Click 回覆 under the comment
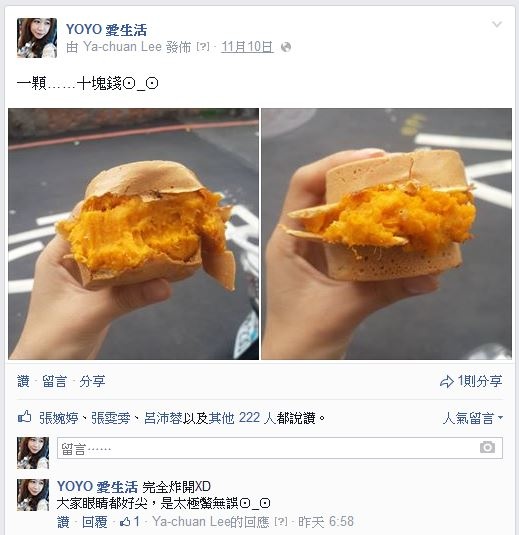519x535 pixels. (x=95, y=522)
